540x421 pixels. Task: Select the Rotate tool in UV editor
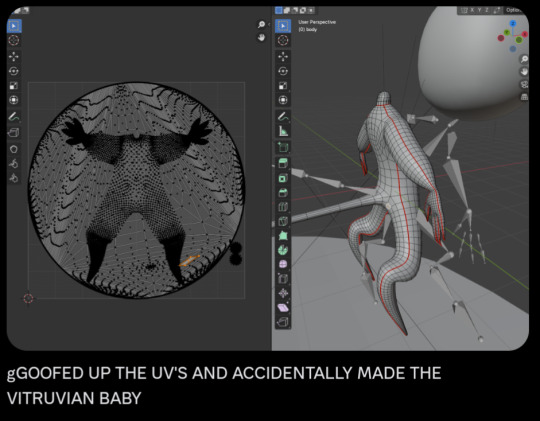(14, 71)
